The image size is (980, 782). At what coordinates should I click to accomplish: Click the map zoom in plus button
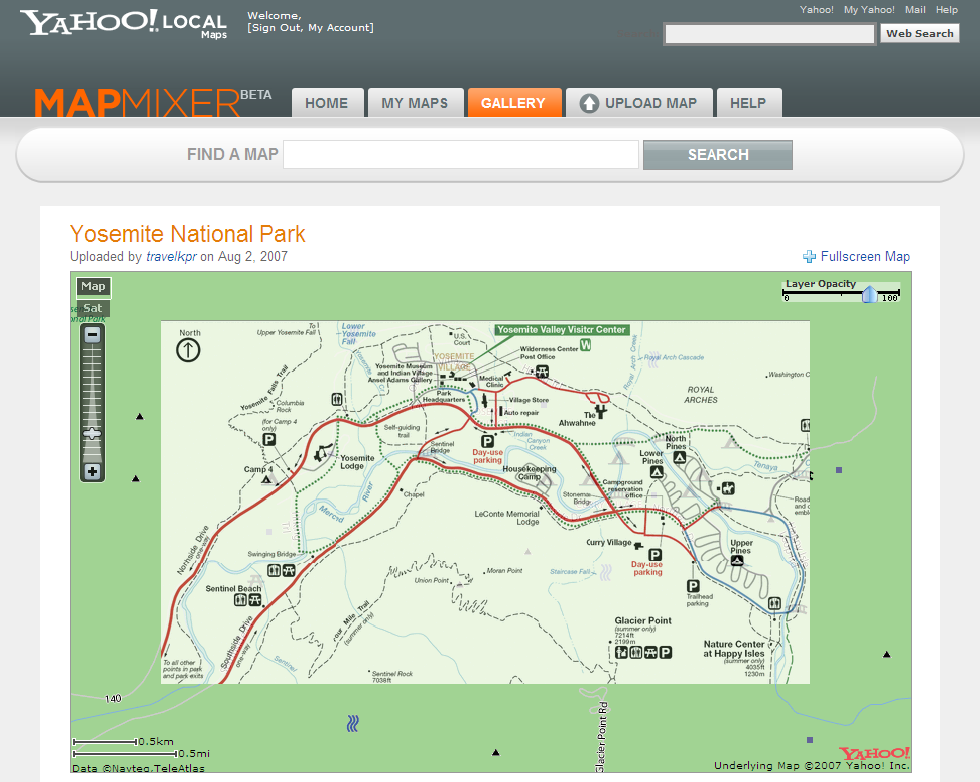tap(92, 472)
